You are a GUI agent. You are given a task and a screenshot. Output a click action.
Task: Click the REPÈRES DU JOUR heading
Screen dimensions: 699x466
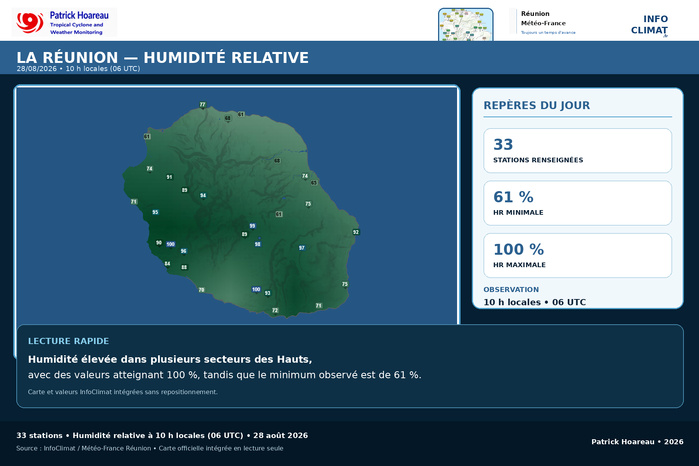pos(537,105)
